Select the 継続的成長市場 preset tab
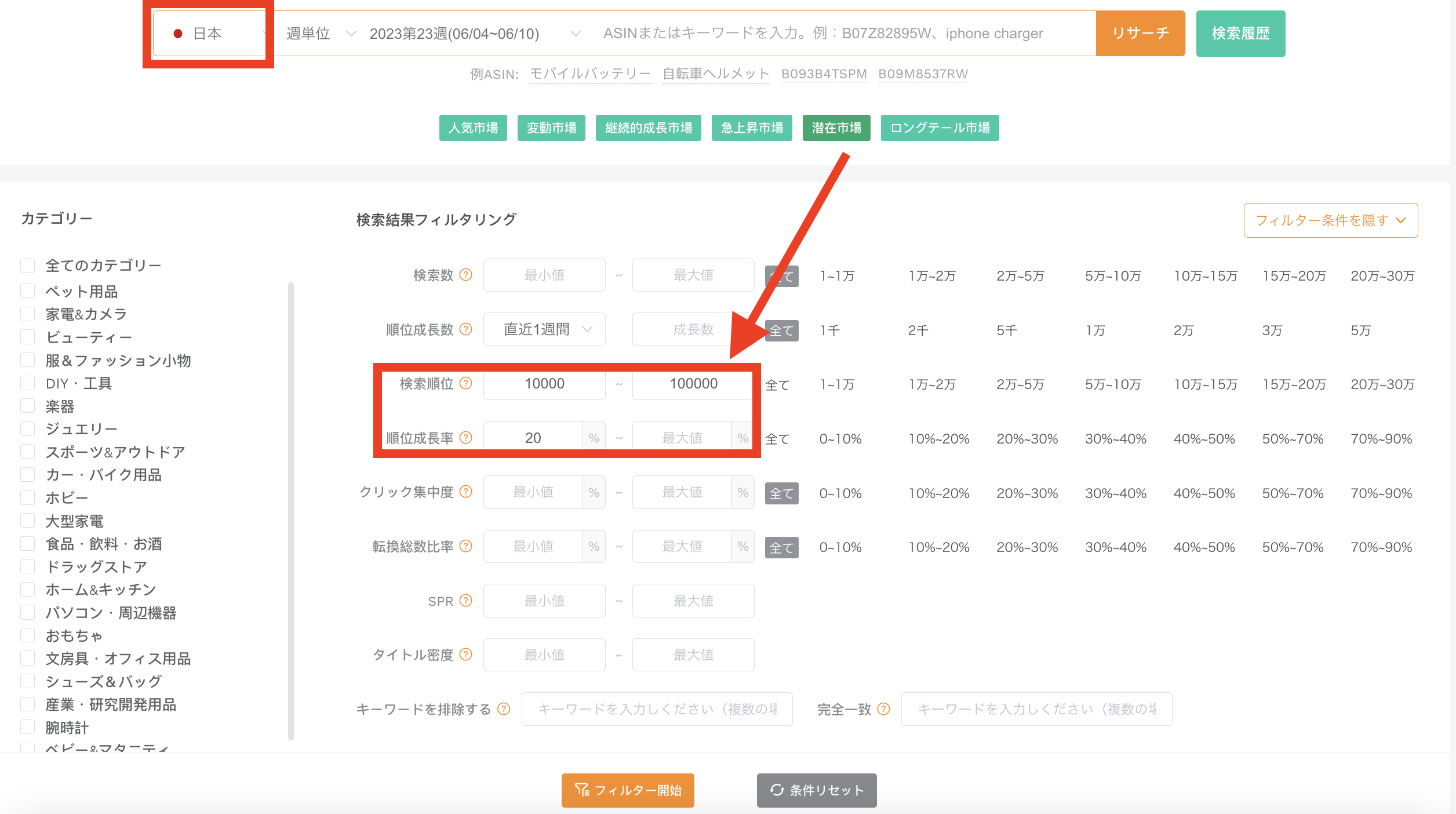 pos(649,128)
